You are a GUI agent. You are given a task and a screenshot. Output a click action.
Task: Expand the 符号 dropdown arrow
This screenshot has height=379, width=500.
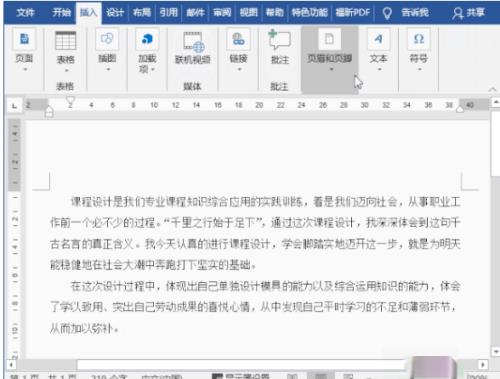point(420,69)
